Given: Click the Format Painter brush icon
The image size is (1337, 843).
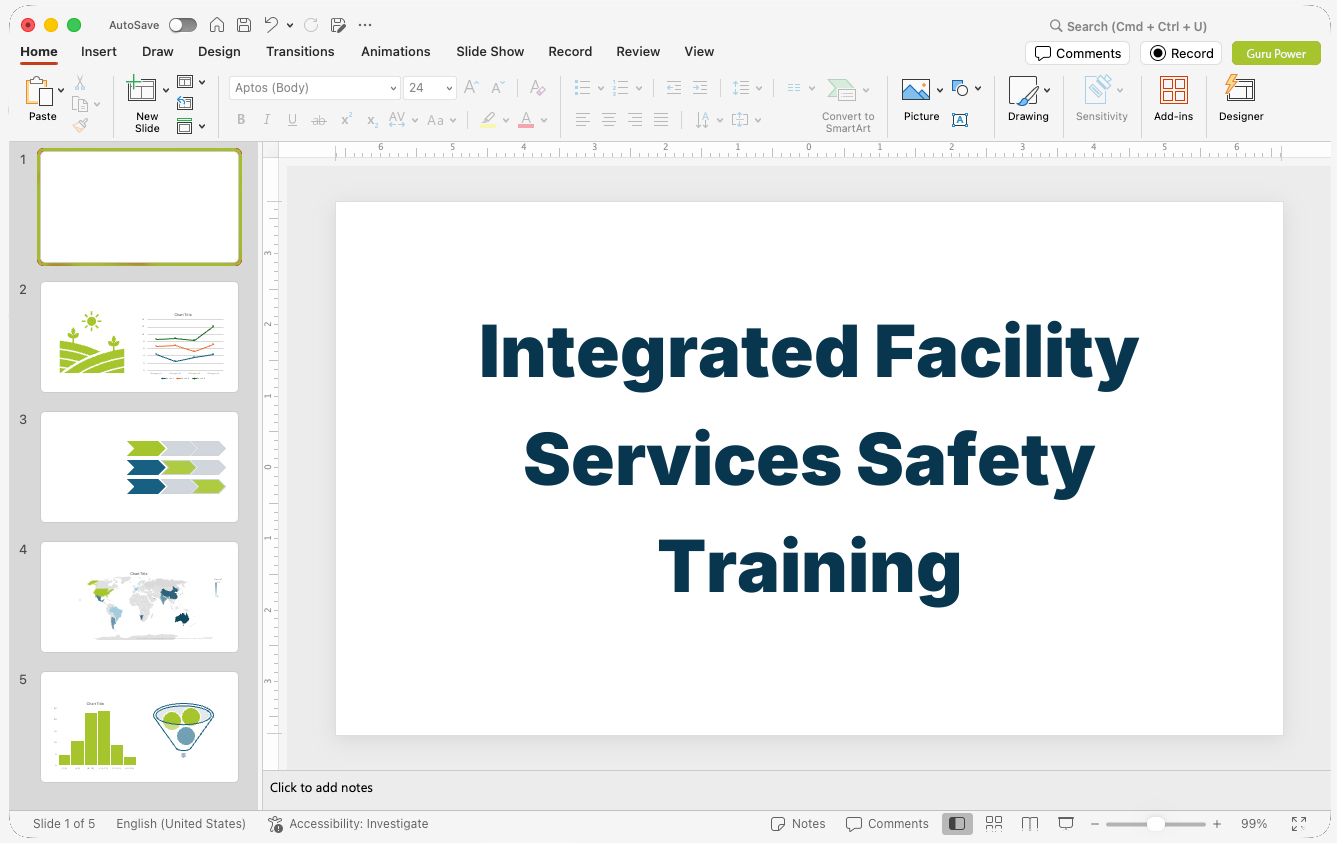Looking at the screenshot, I should tap(80, 125).
